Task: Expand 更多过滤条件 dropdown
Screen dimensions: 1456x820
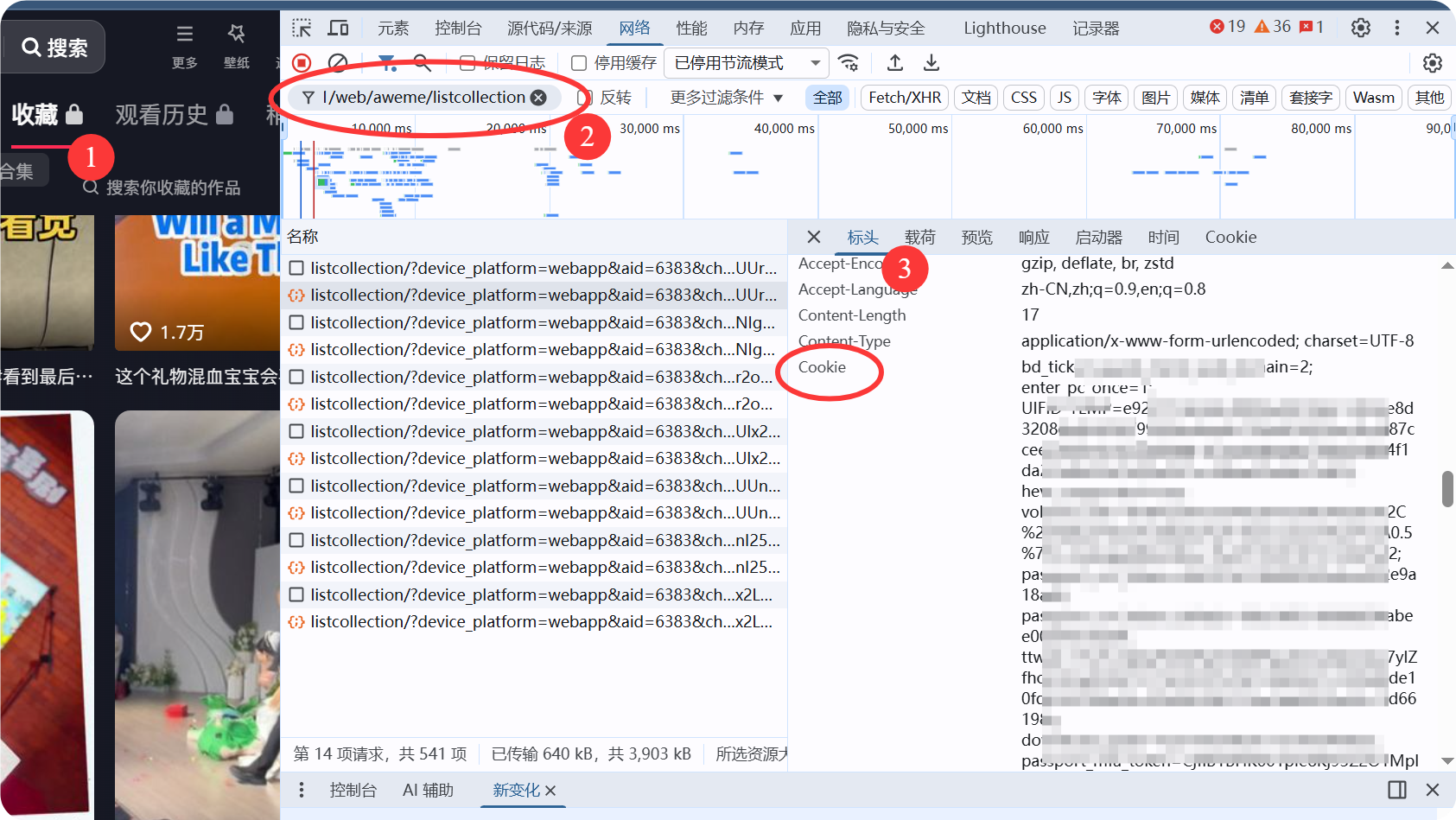Action: tap(726, 98)
